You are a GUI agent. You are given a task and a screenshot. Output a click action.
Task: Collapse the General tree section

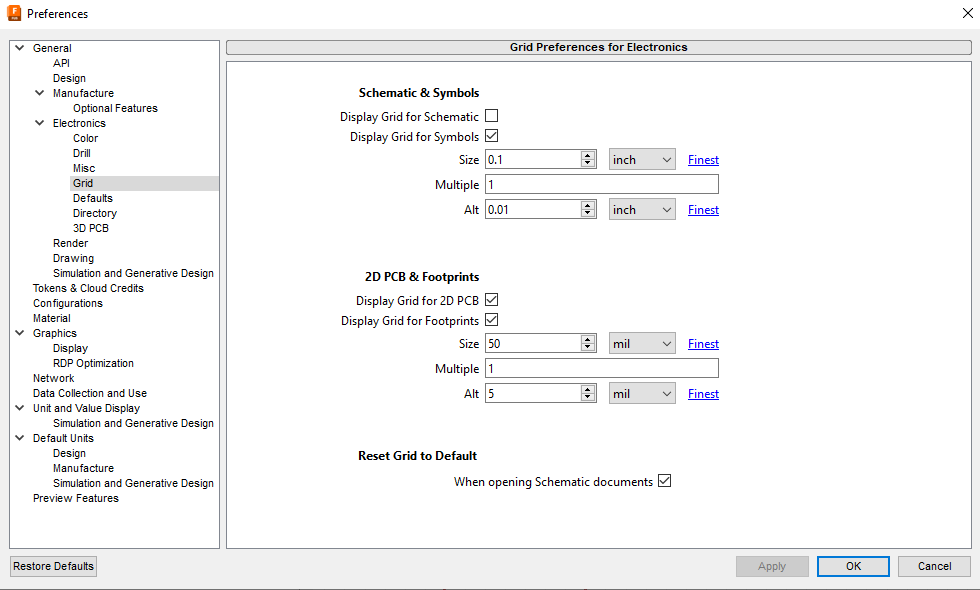coord(19,47)
